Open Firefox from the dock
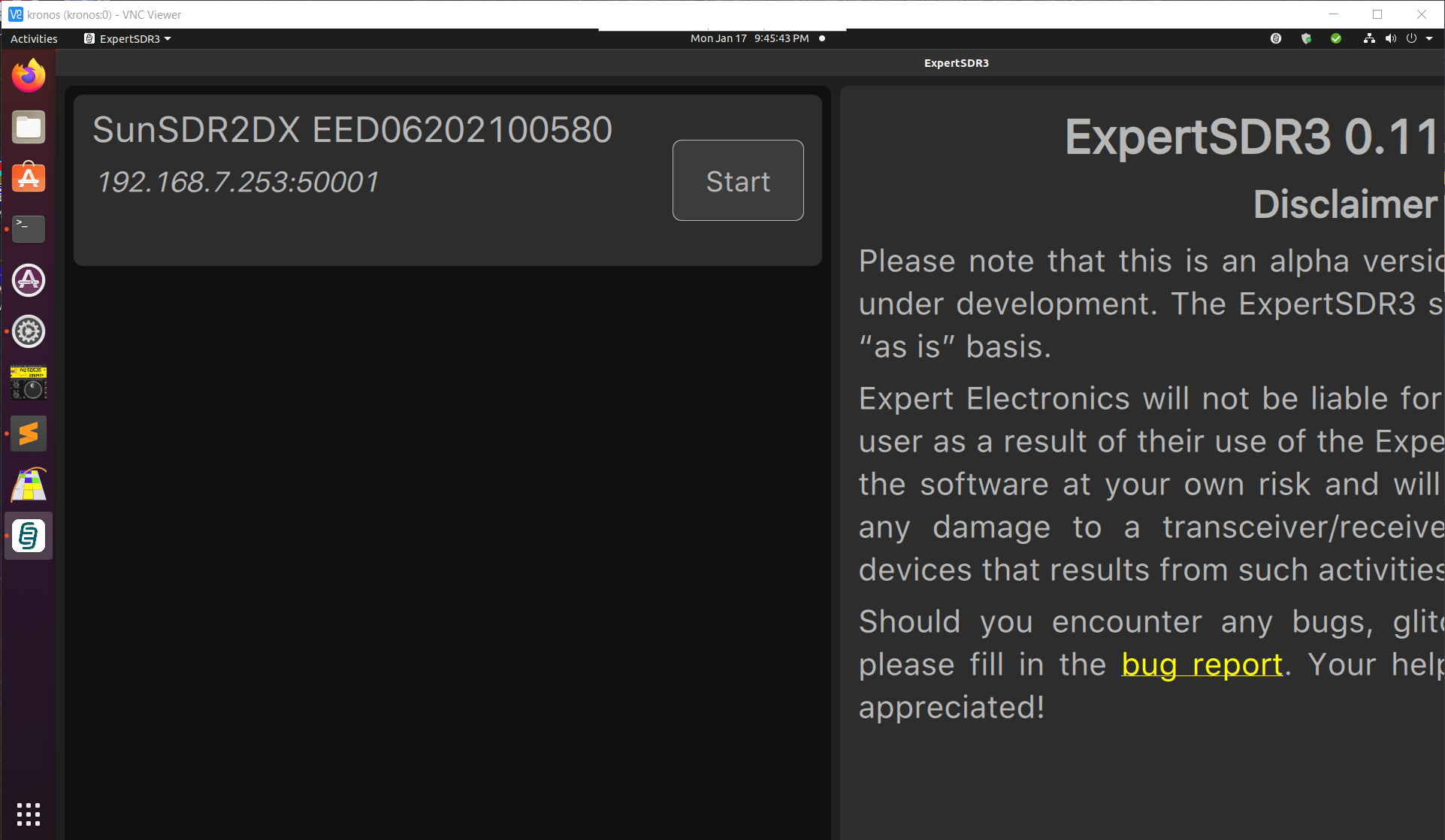The image size is (1445, 840). pyautogui.click(x=29, y=75)
